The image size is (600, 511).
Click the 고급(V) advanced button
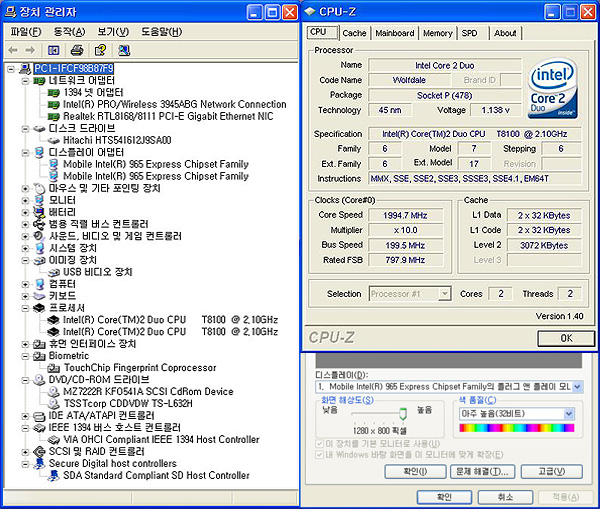tap(551, 472)
